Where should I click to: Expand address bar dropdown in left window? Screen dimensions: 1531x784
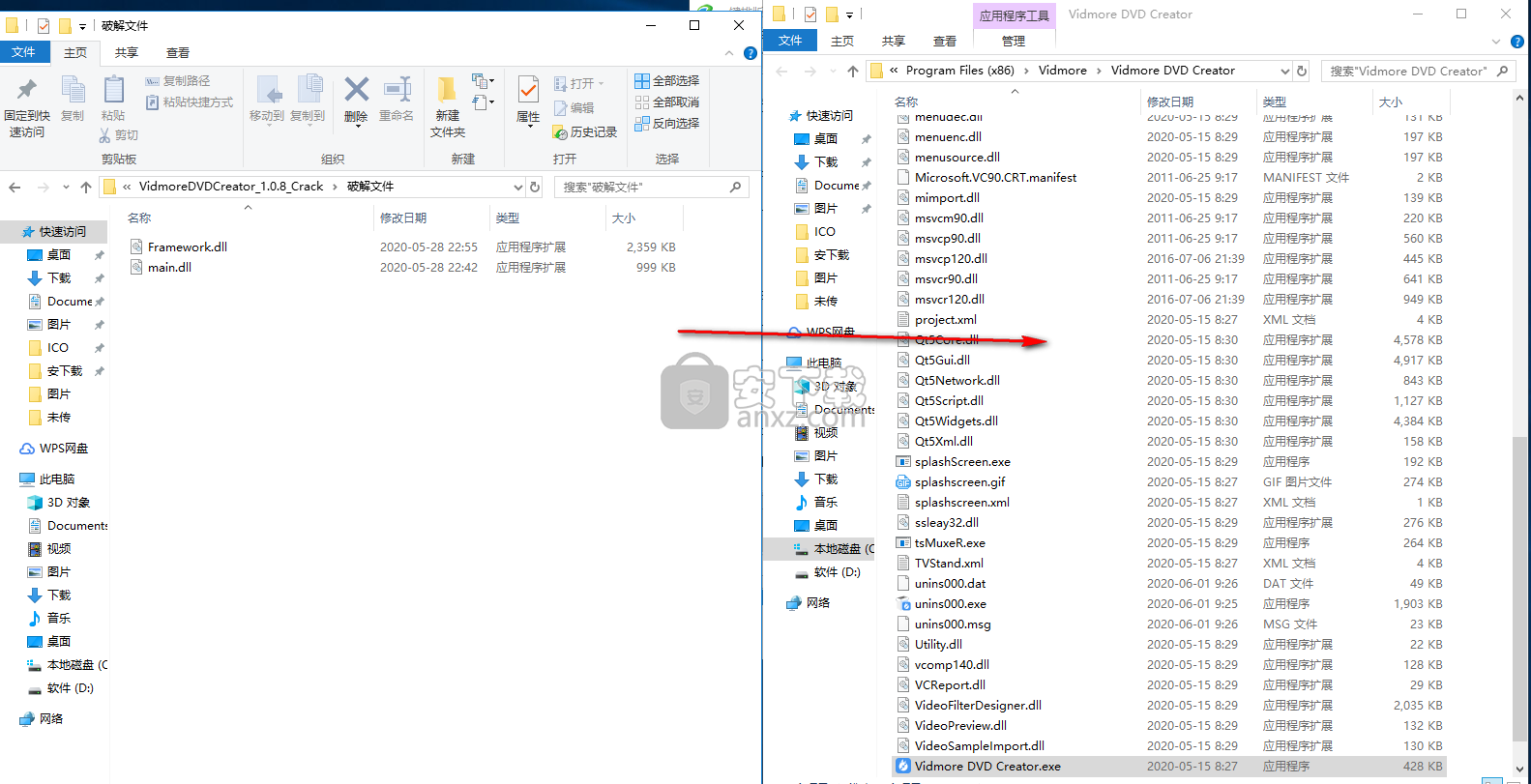coord(518,187)
